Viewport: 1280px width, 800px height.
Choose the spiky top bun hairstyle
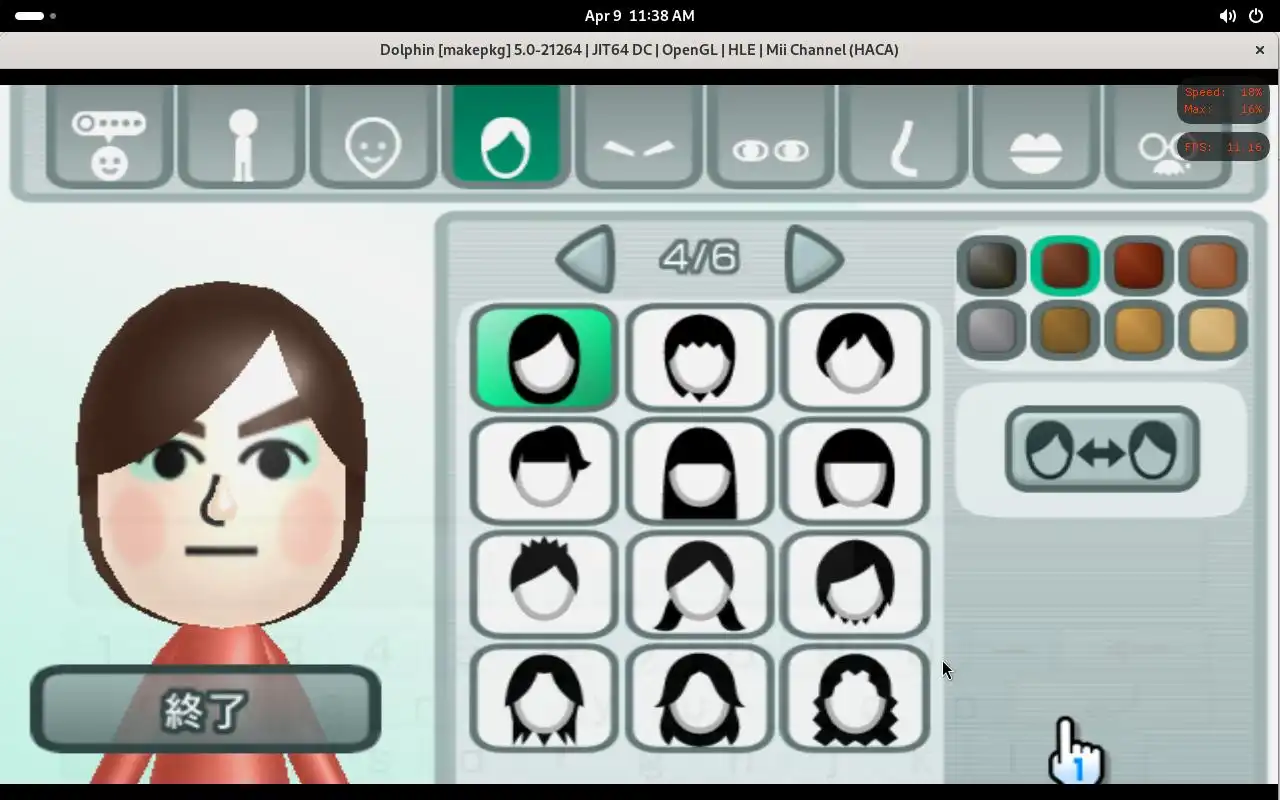pyautogui.click(x=544, y=584)
